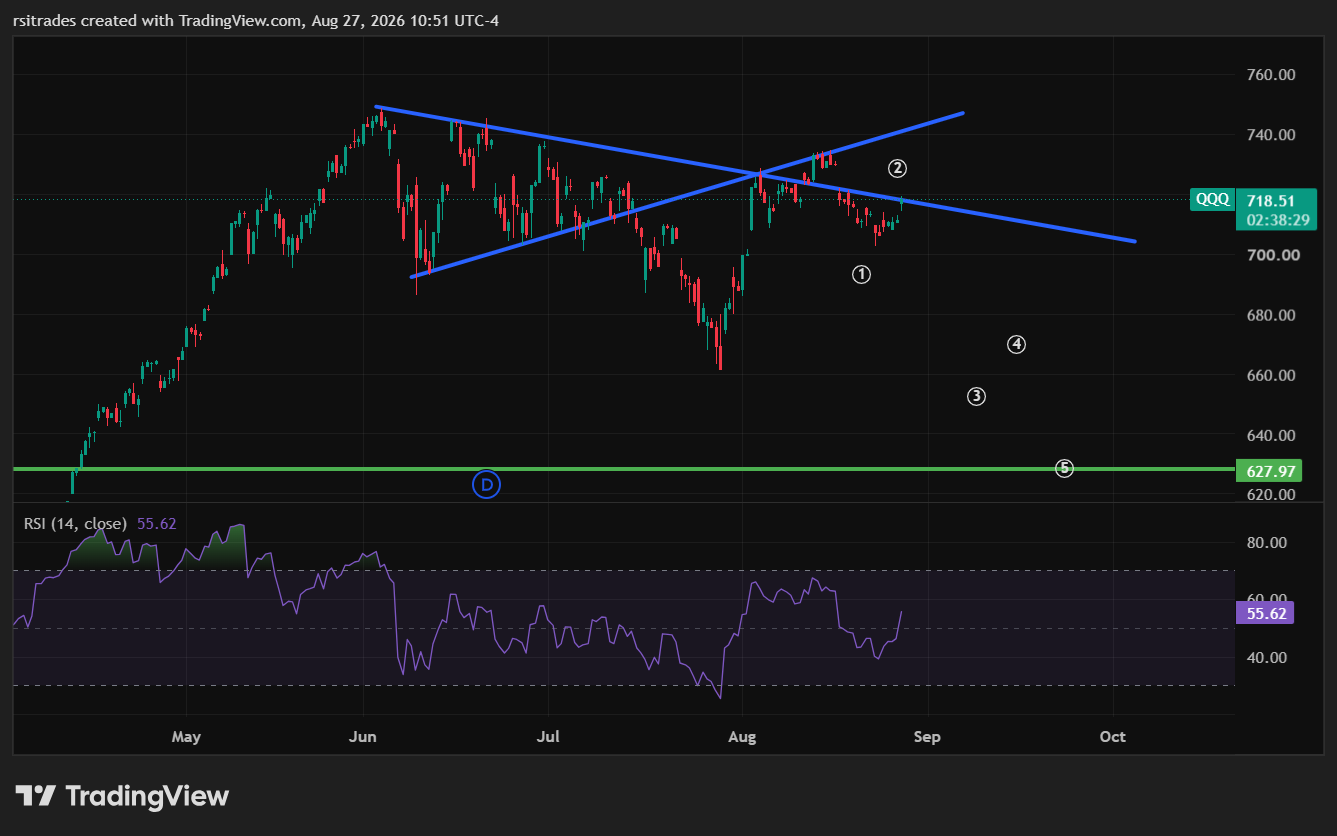Click the Aug label on time axis
The image size is (1337, 836).
pos(742,737)
